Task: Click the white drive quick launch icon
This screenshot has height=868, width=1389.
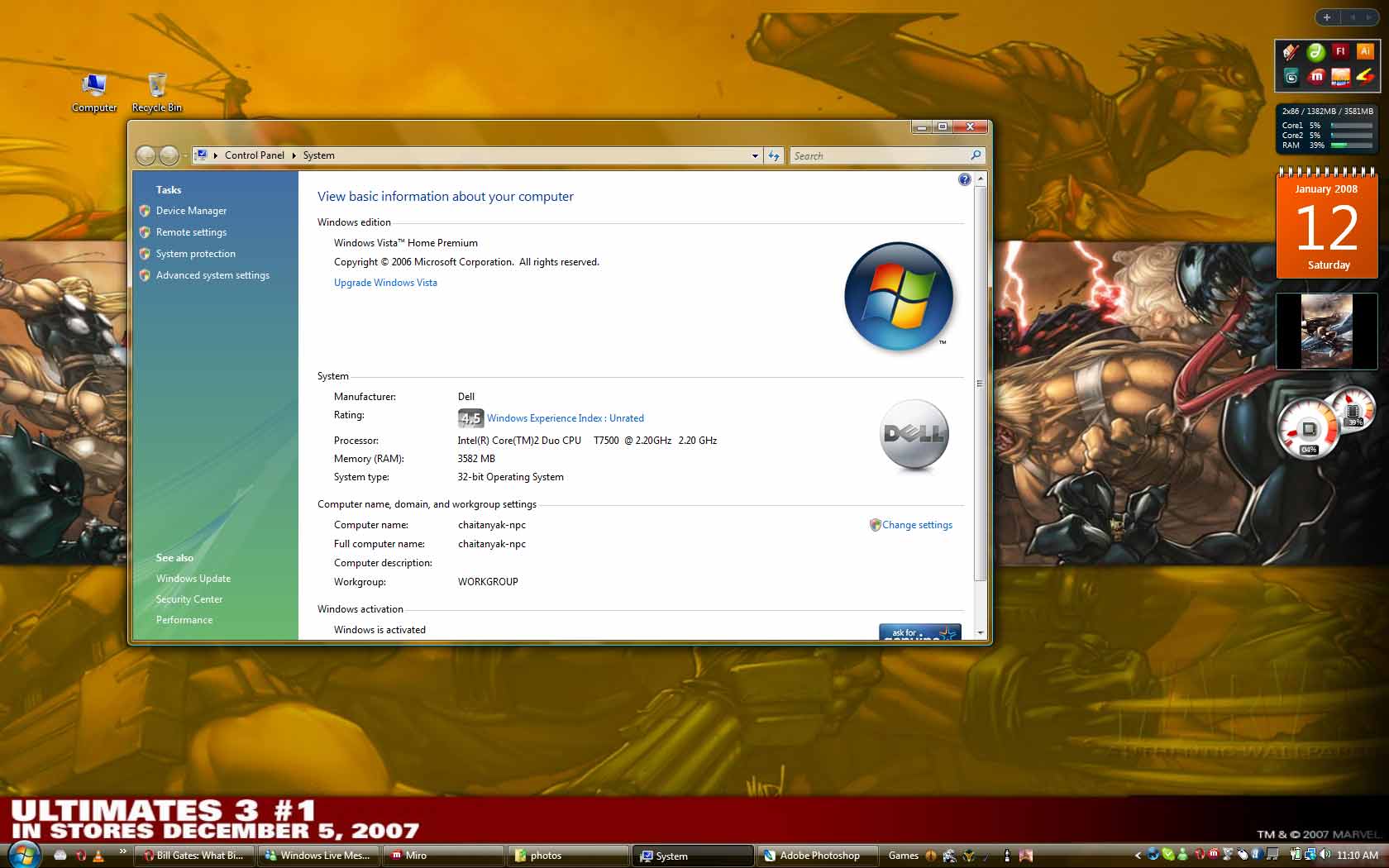Action: (60, 856)
